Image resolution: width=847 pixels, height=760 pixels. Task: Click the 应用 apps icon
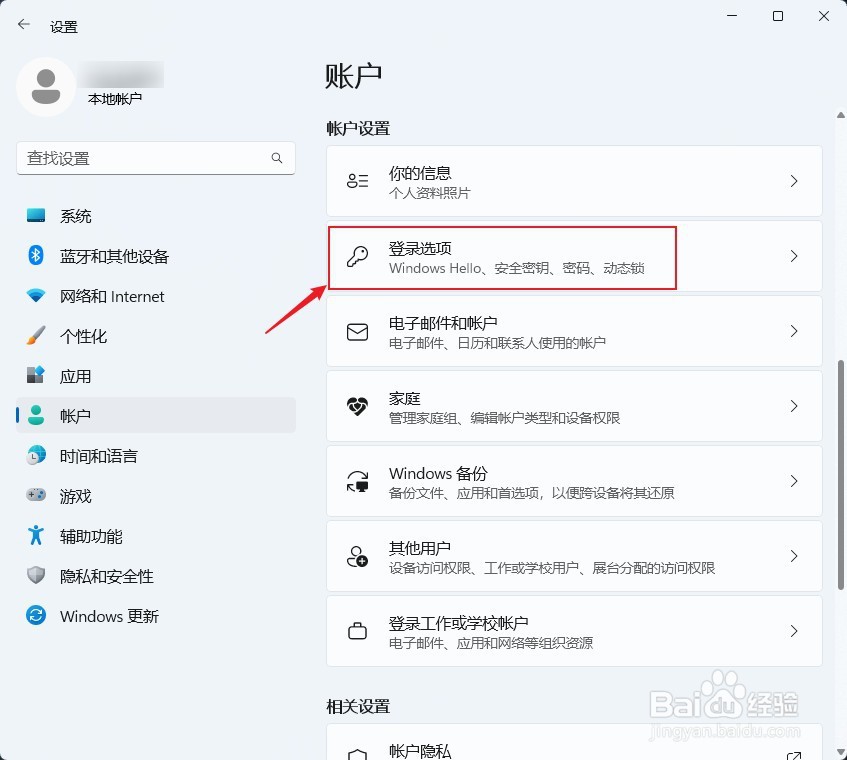36,375
